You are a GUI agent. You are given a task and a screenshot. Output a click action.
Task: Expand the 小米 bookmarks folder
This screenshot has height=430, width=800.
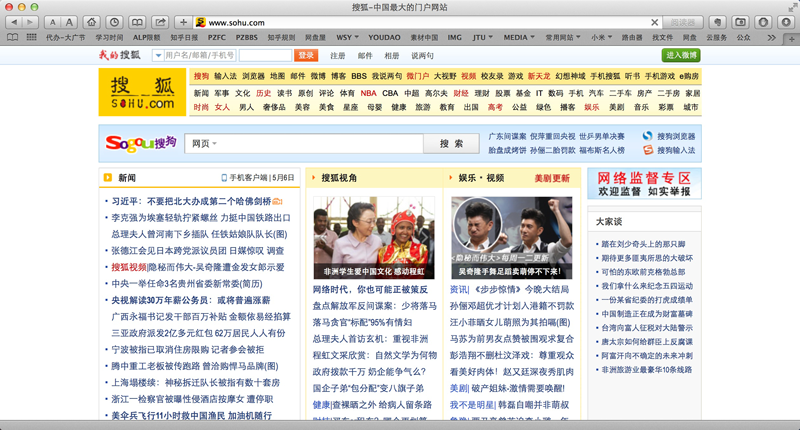pyautogui.click(x=602, y=37)
